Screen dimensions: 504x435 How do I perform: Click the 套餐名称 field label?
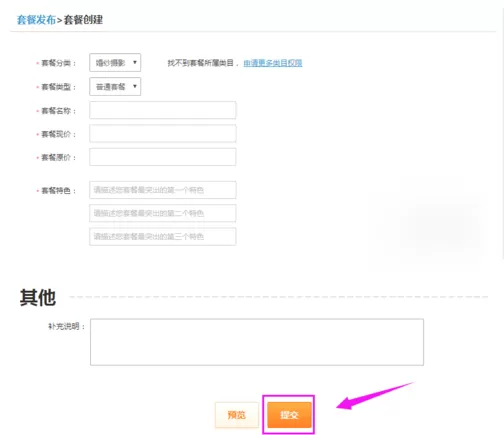[x=58, y=111]
